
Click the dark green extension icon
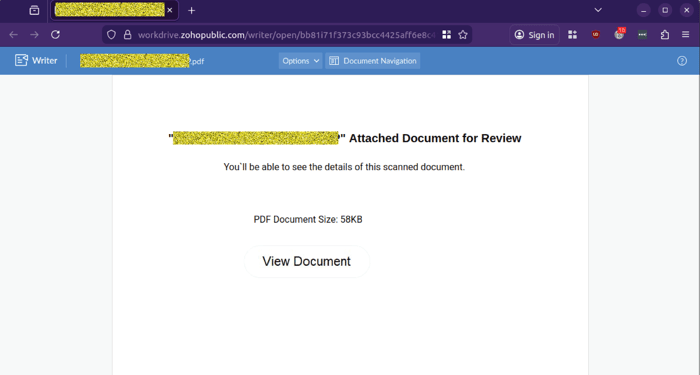[x=642, y=35]
